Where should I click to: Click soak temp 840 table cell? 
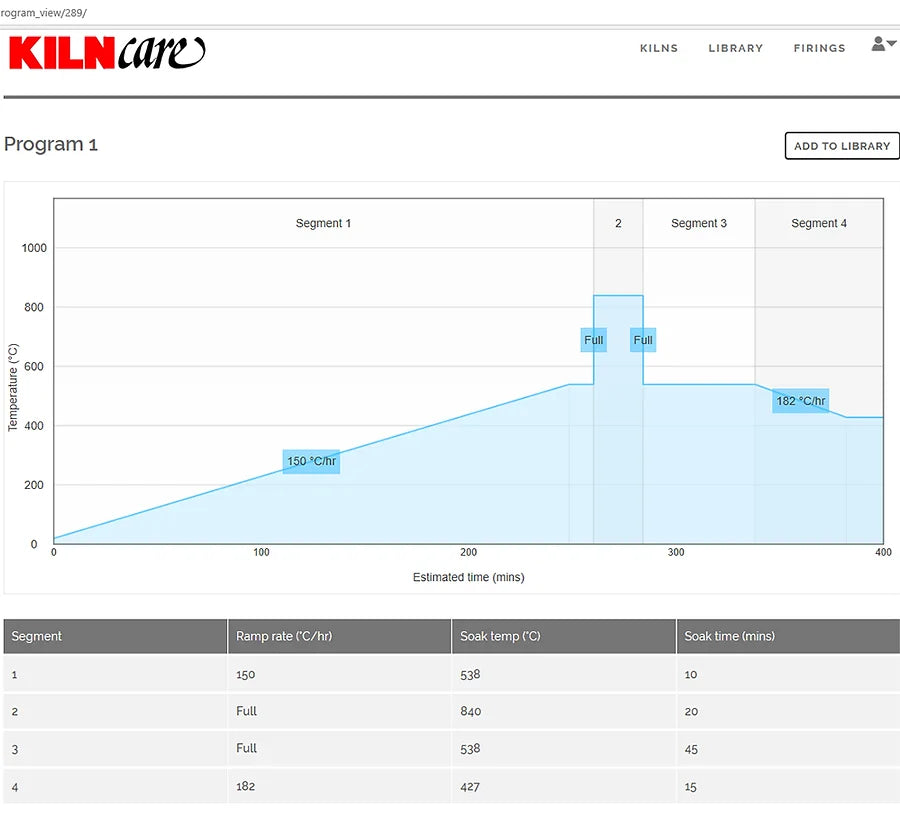pos(471,711)
